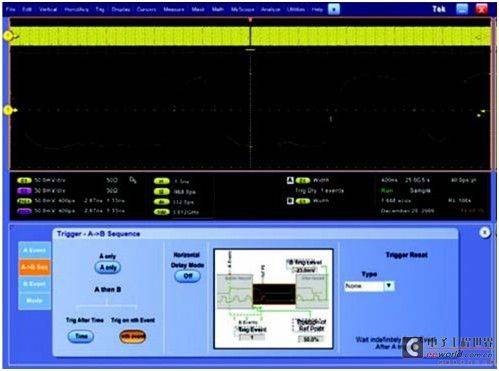Open the Trigger Reset Type dropdown
Image resolution: width=499 pixels, height=371 pixels.
pyautogui.click(x=369, y=286)
